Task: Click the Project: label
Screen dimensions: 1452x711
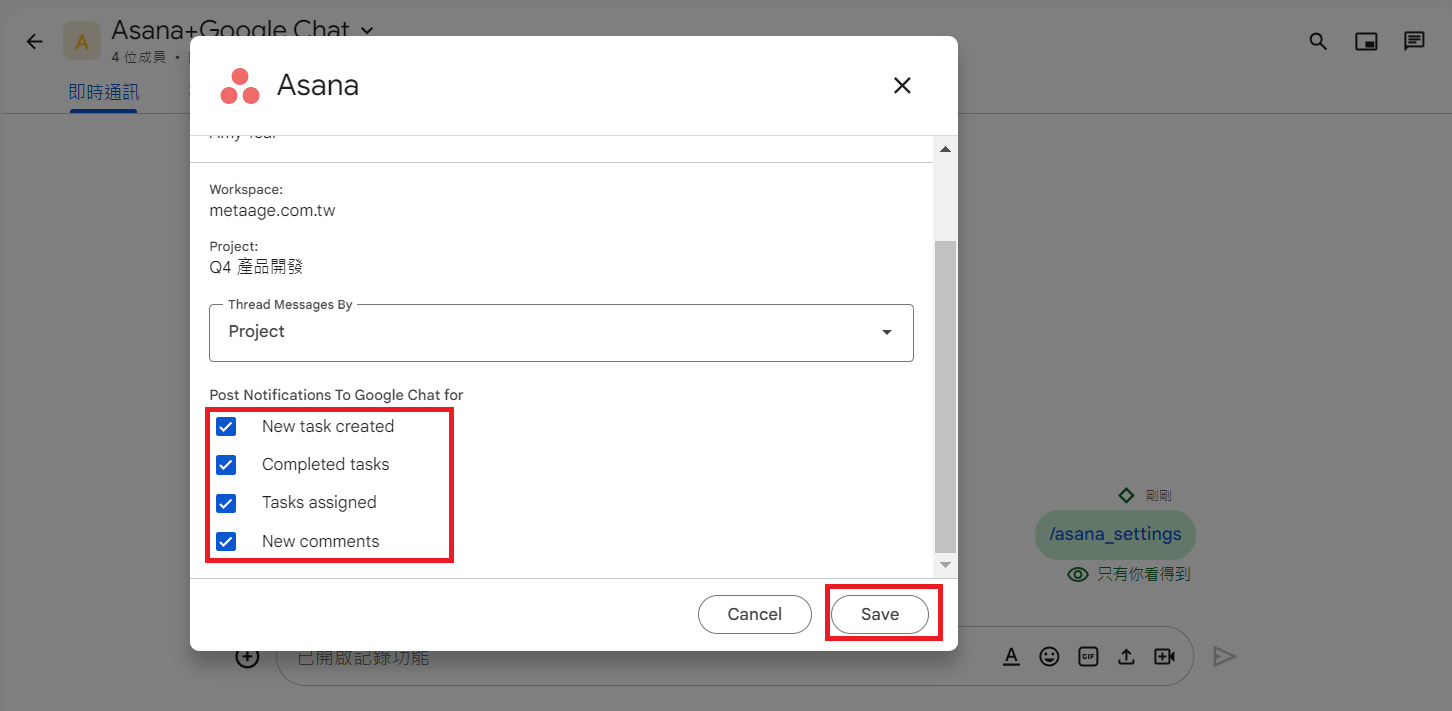Action: pos(234,246)
